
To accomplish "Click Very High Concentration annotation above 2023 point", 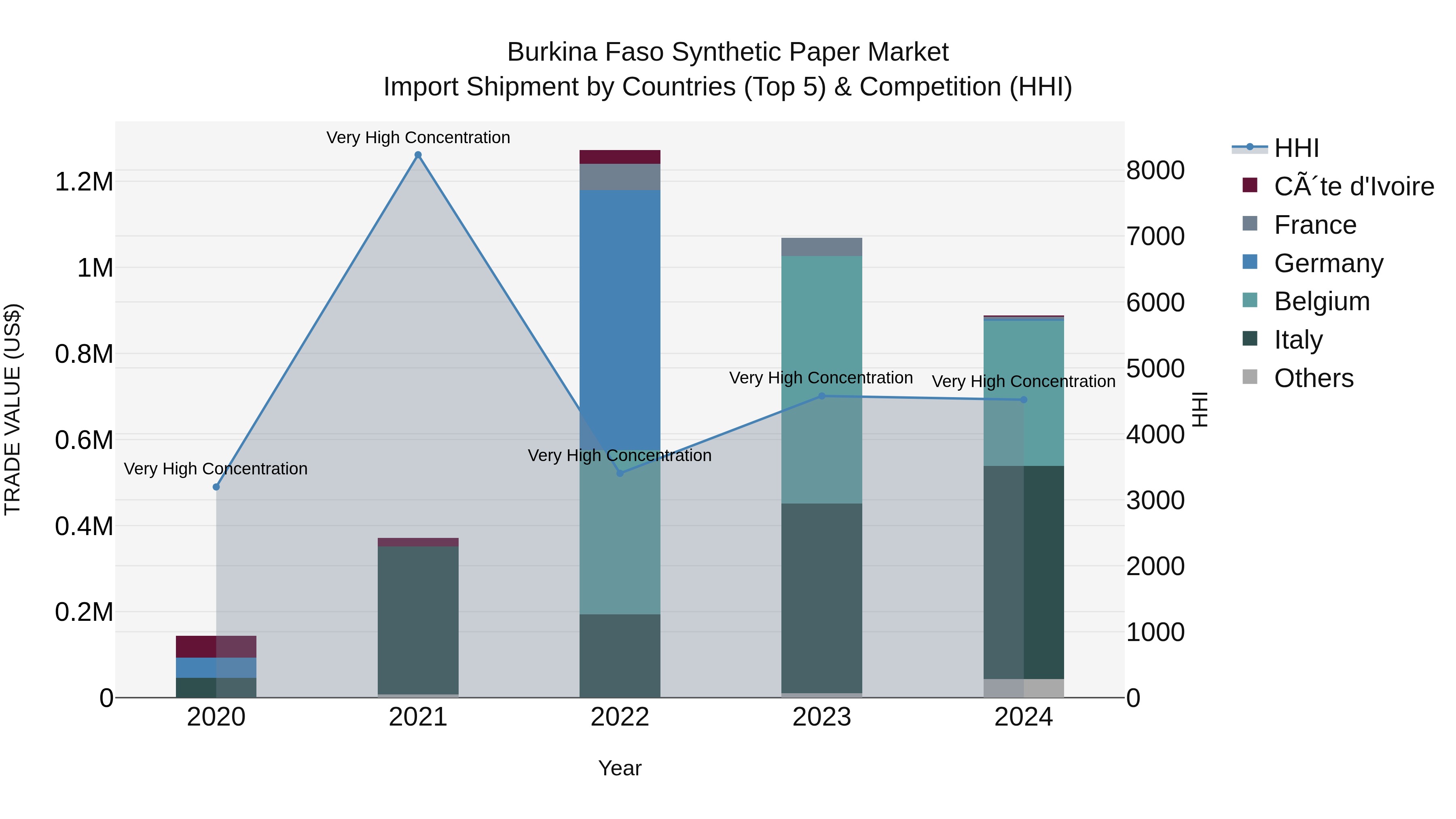I will point(821,378).
